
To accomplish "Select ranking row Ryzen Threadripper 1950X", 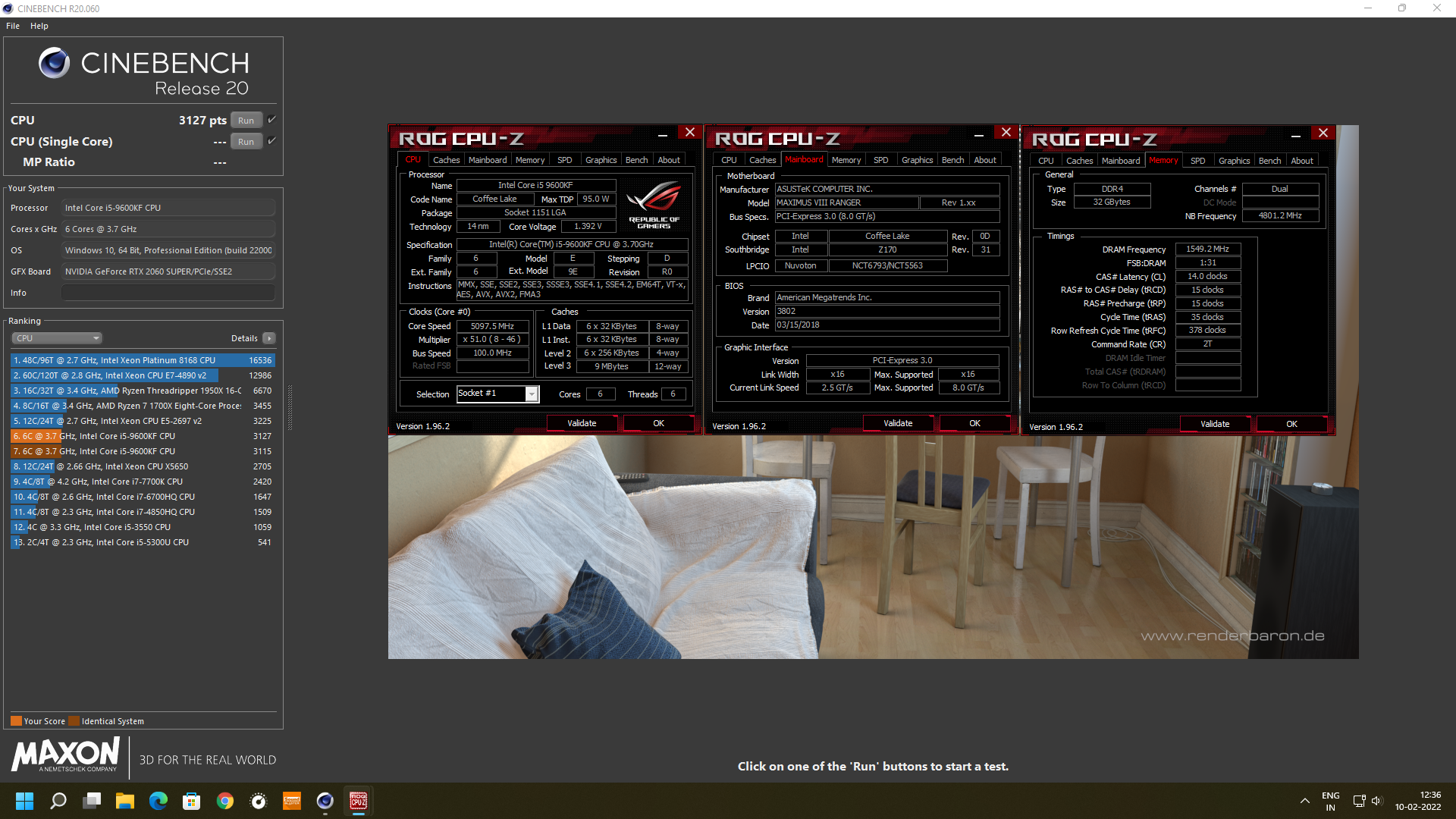I will [x=143, y=391].
